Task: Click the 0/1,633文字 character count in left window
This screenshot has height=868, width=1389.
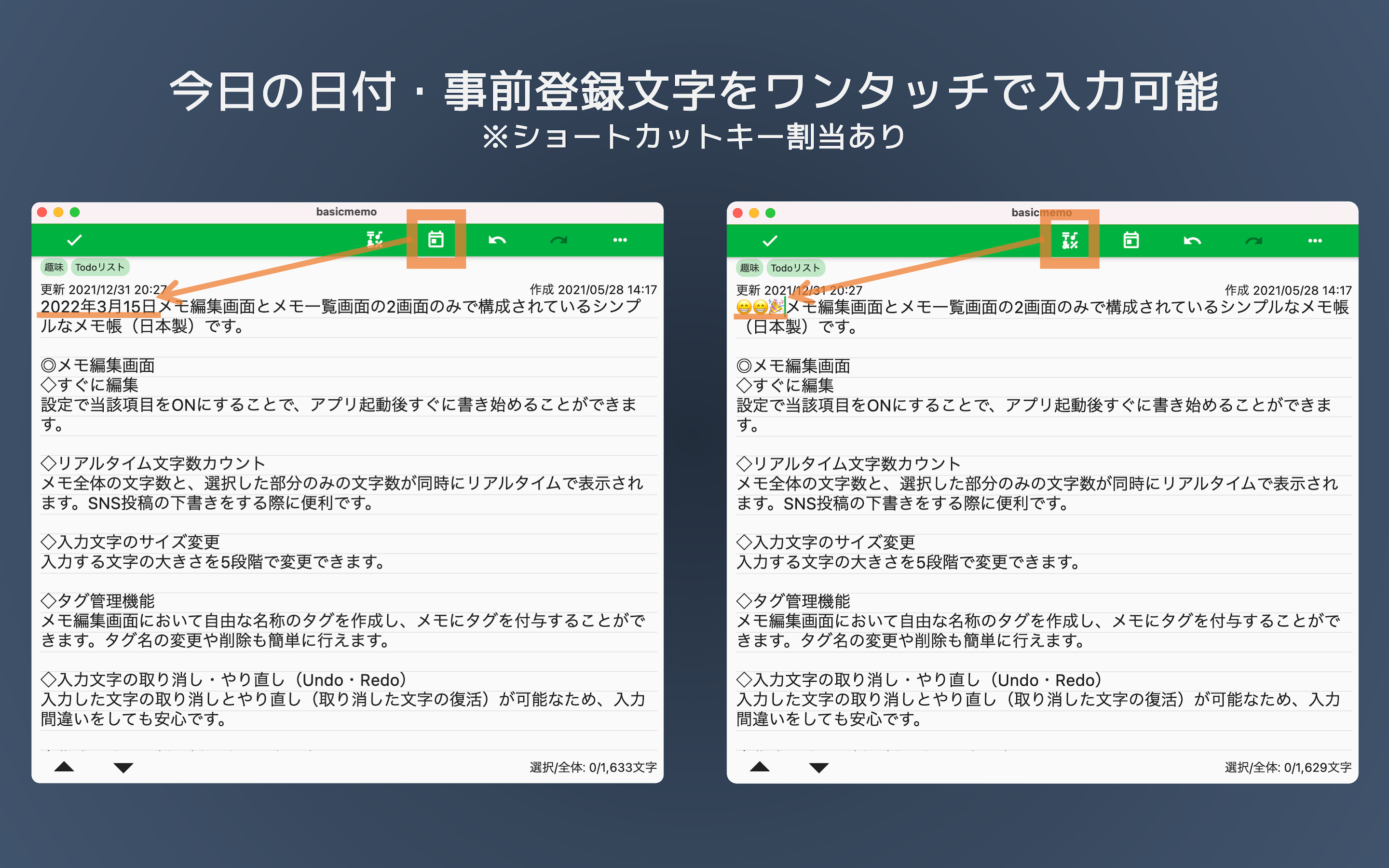Action: pos(623,768)
